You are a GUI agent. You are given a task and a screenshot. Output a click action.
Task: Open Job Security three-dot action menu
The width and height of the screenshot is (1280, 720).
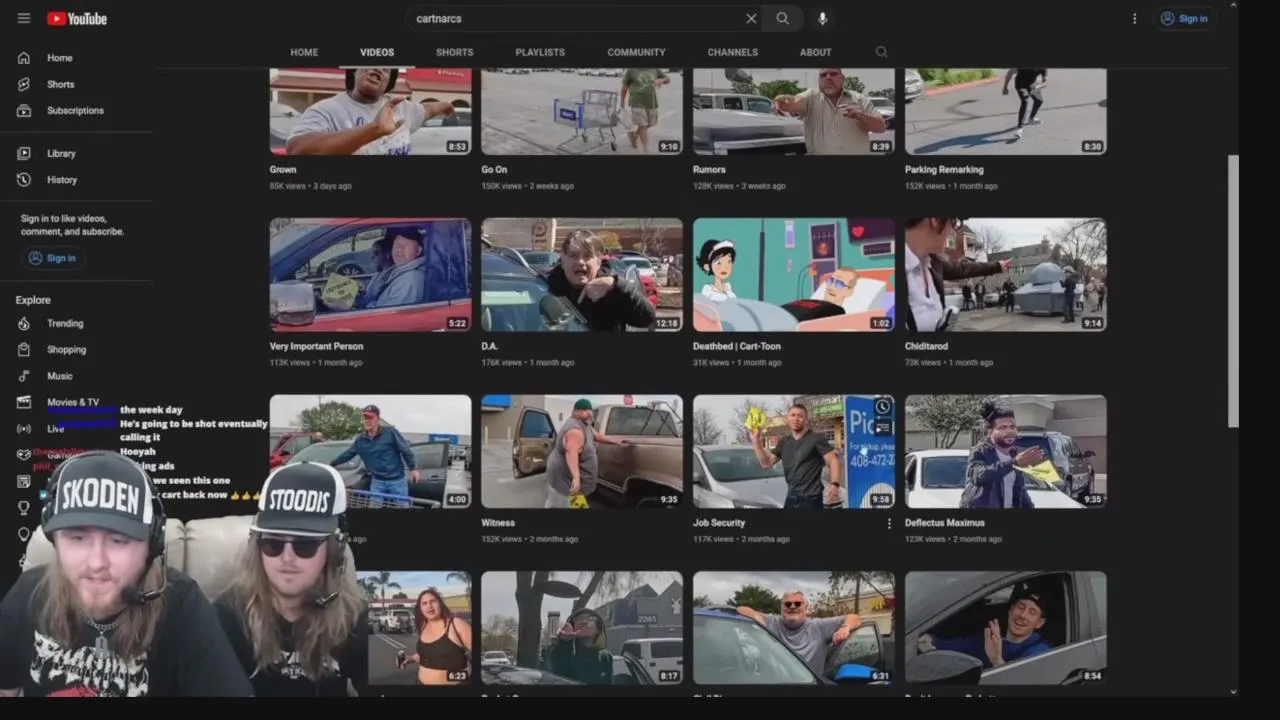(x=889, y=523)
